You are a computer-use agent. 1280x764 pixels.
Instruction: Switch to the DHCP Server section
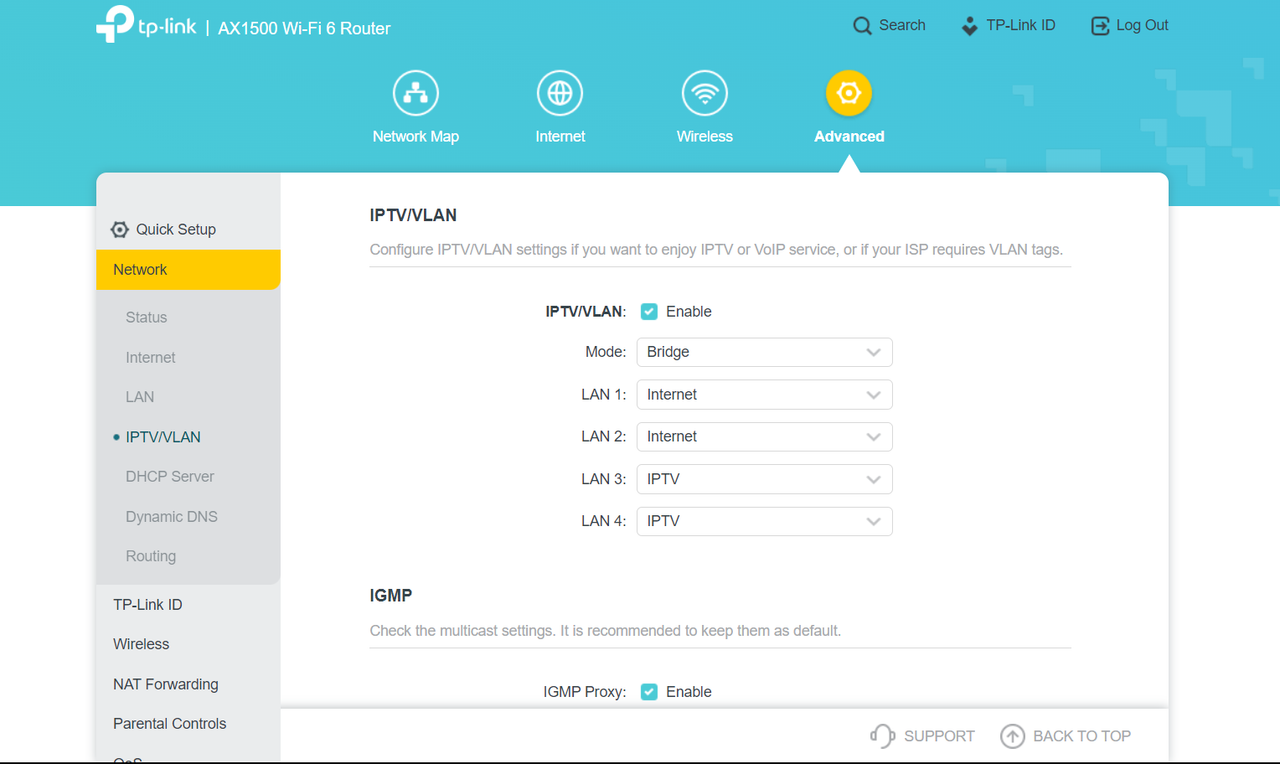[x=169, y=476]
